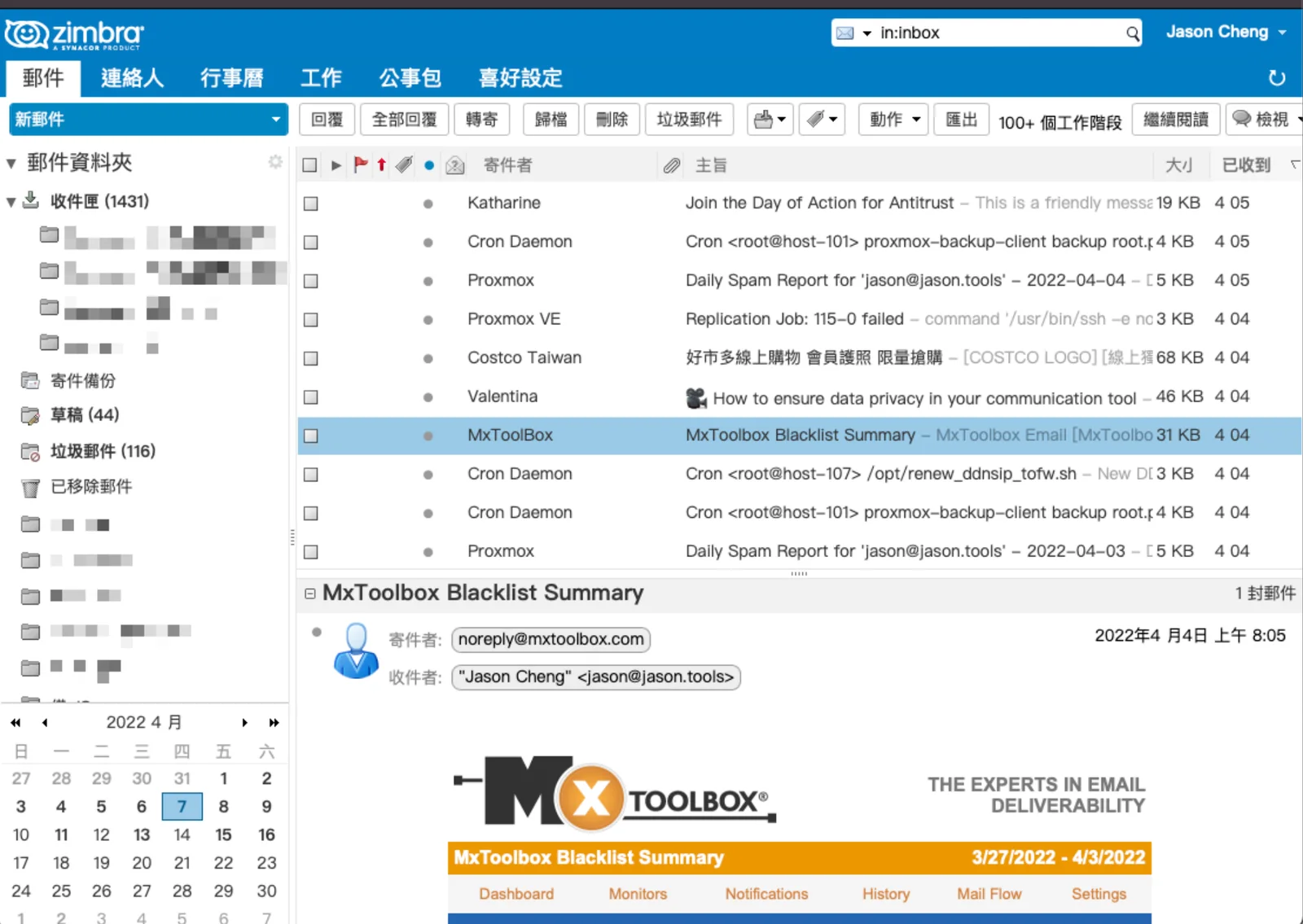1303x924 pixels.
Task: Check the MxToolBox message checkbox
Action: coord(310,436)
